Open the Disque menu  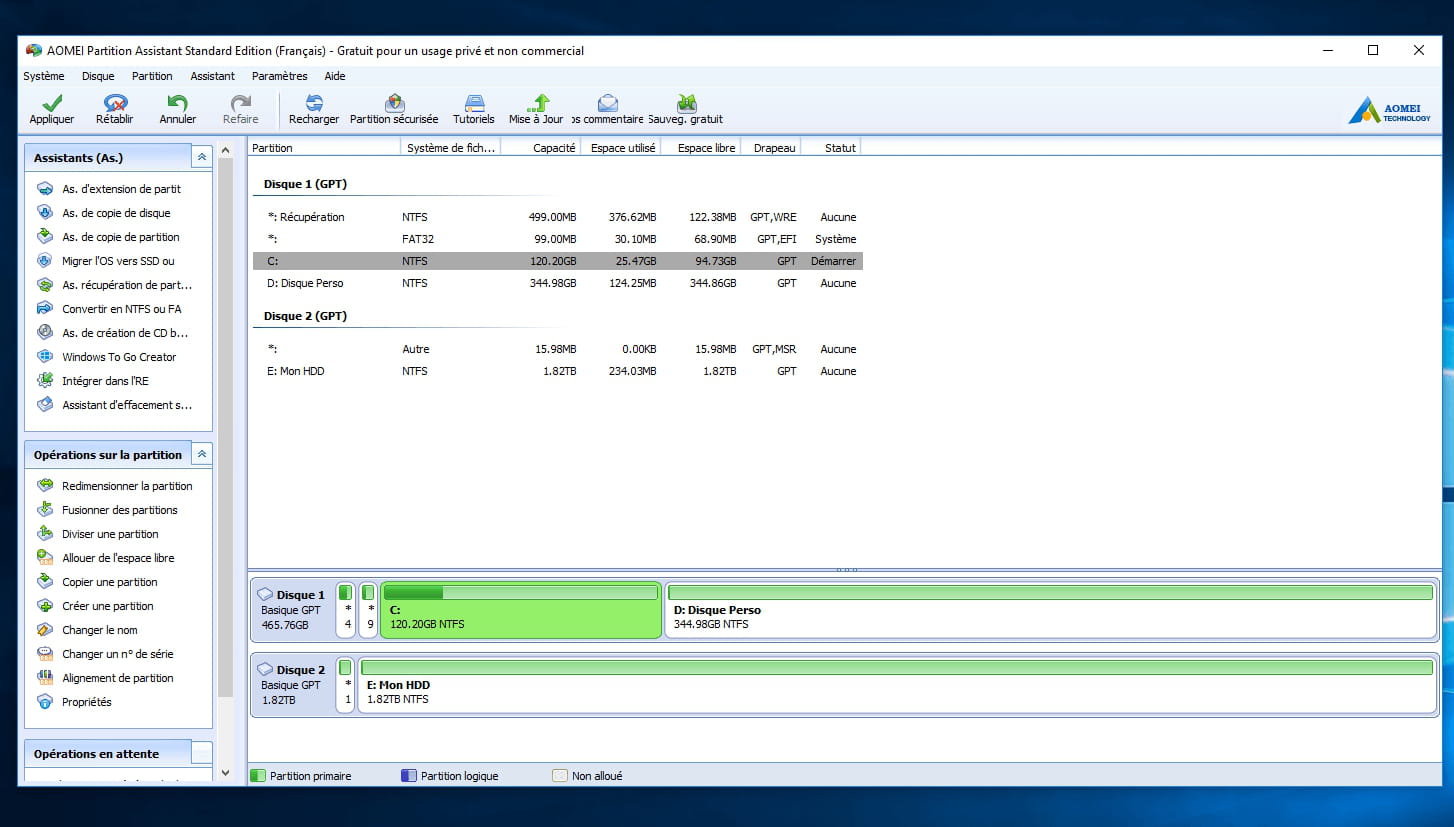[x=98, y=76]
